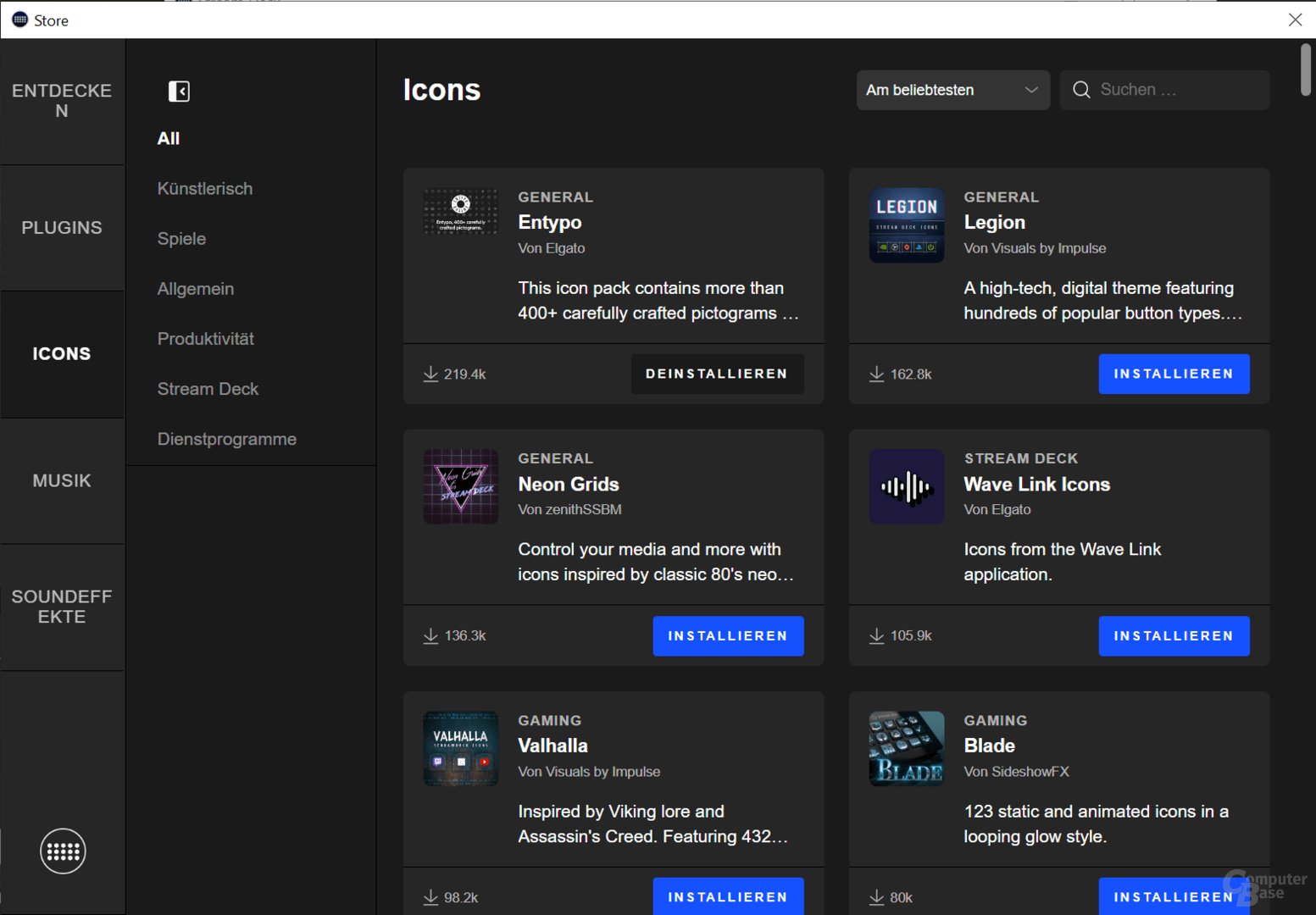Filter by Dienstprogramme category
The width and height of the screenshot is (1316, 915).
coord(227,439)
